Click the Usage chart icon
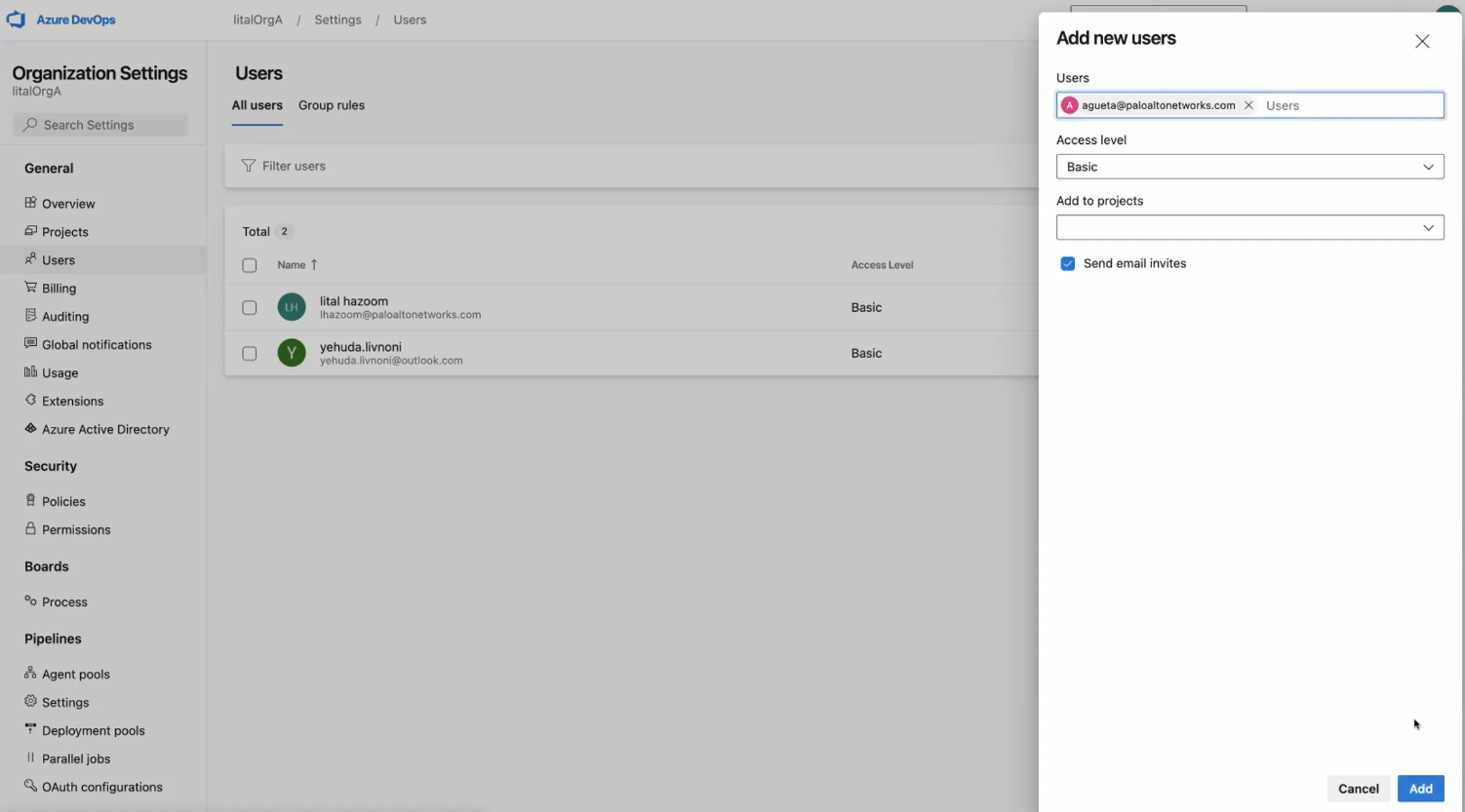The width and height of the screenshot is (1465, 812). (x=30, y=372)
